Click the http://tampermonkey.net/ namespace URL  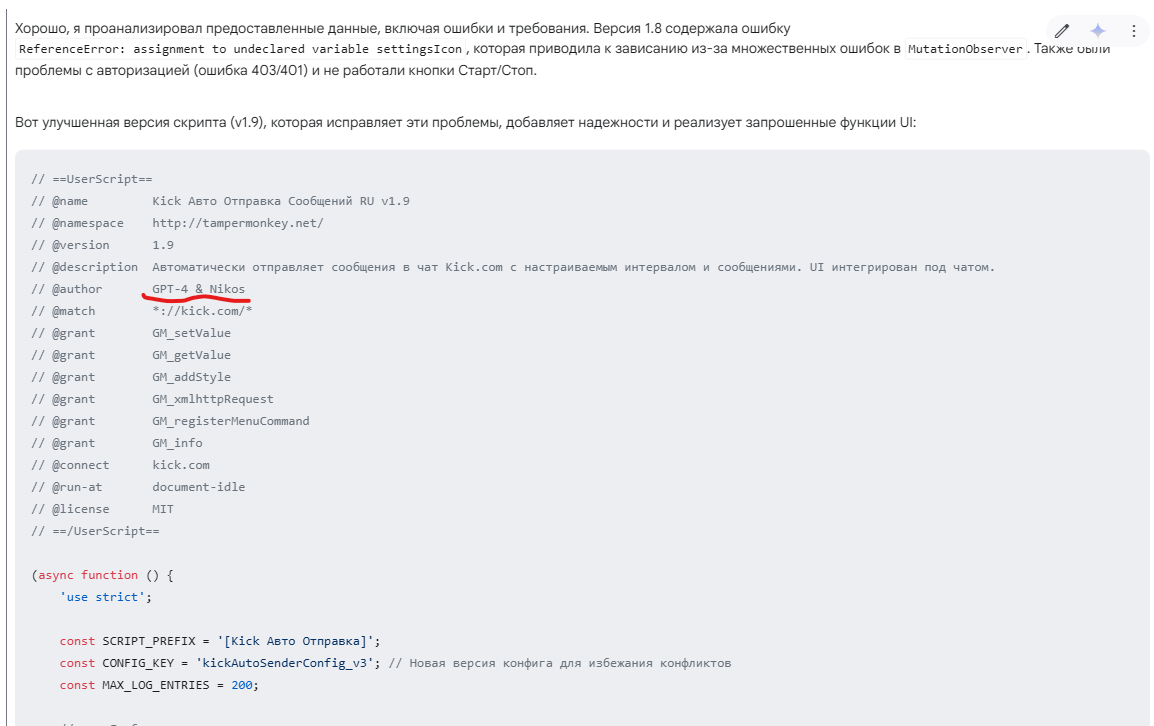point(238,223)
